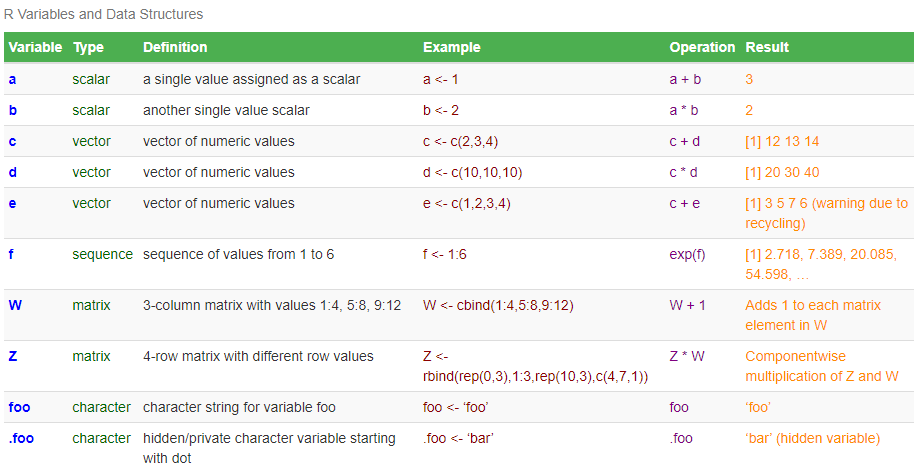The width and height of the screenshot is (916, 472).
Task: Select the 'Result' column header
Action: [767, 47]
